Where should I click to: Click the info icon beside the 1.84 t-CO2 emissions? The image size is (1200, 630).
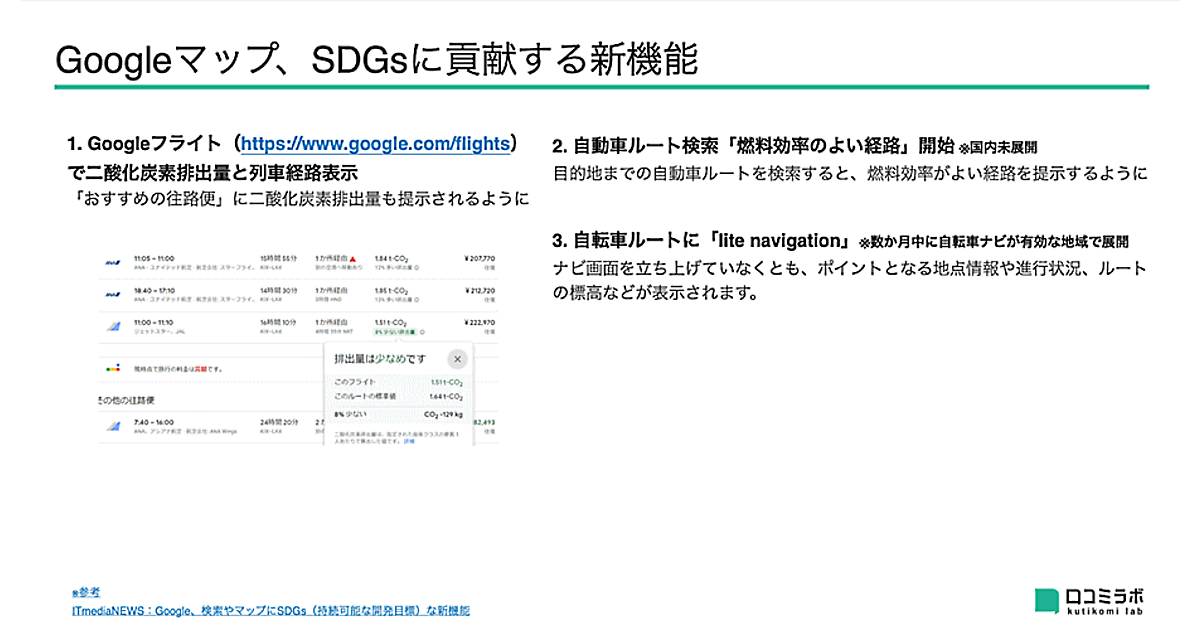[418, 269]
